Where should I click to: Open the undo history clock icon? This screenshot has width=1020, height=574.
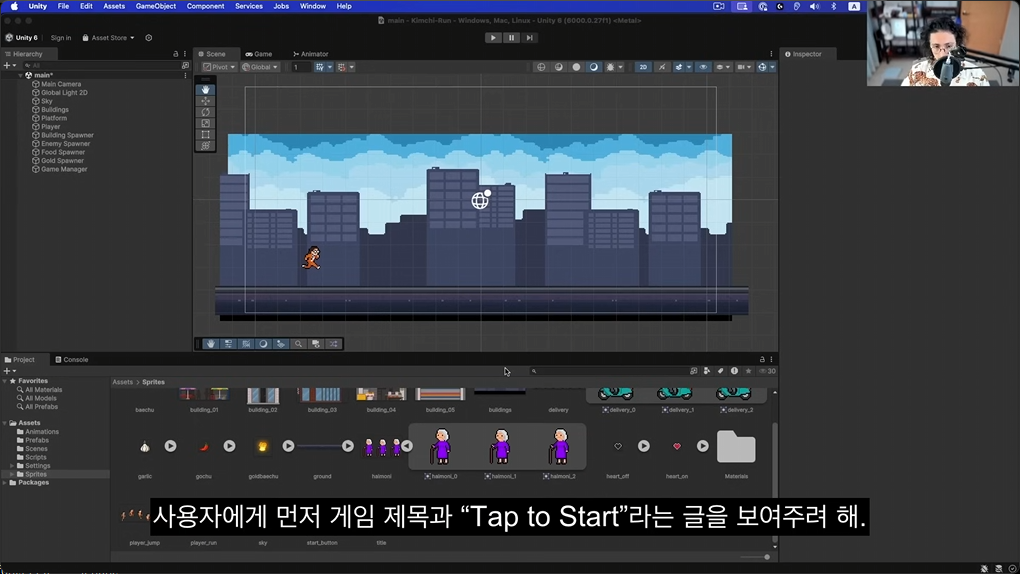[x=148, y=38]
